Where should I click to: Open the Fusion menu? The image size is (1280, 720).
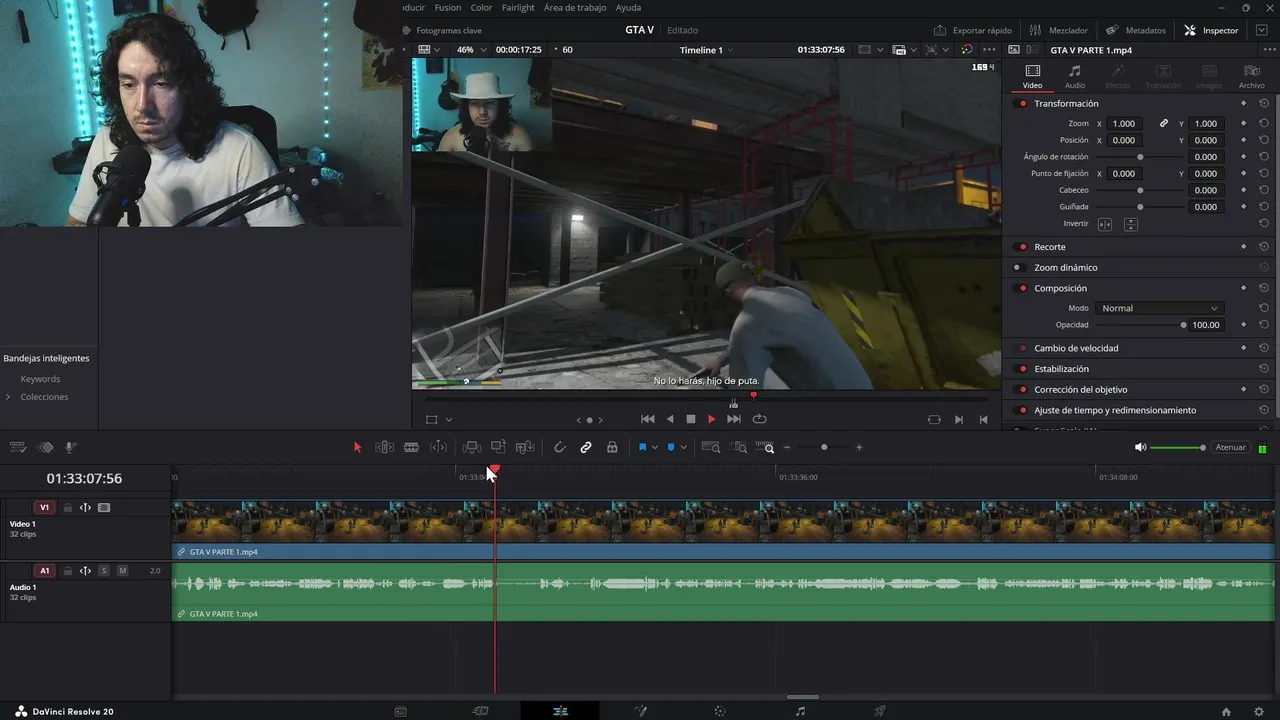(448, 7)
